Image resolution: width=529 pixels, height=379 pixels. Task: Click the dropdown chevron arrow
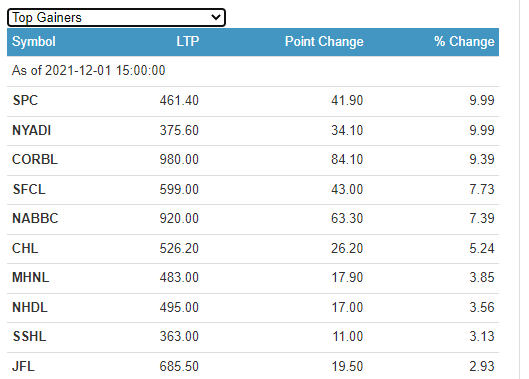(x=216, y=17)
